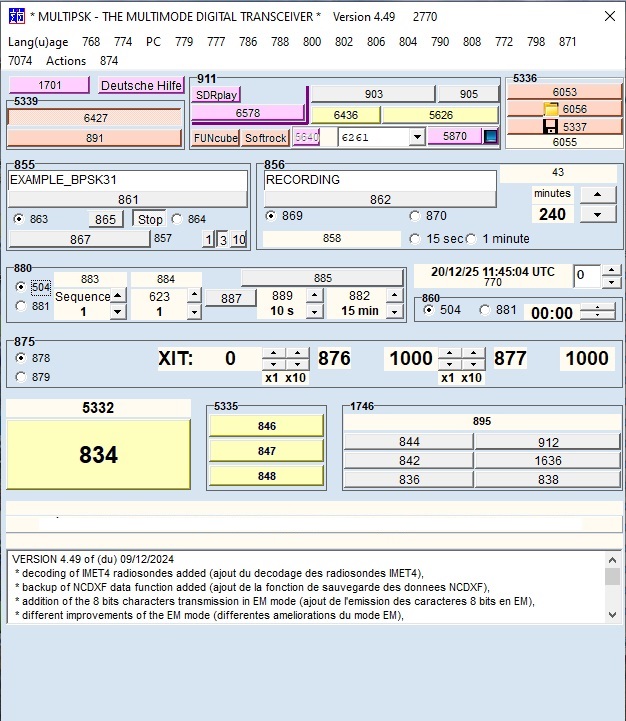
Task: Increase the 889 10 s value
Action: pos(315,295)
